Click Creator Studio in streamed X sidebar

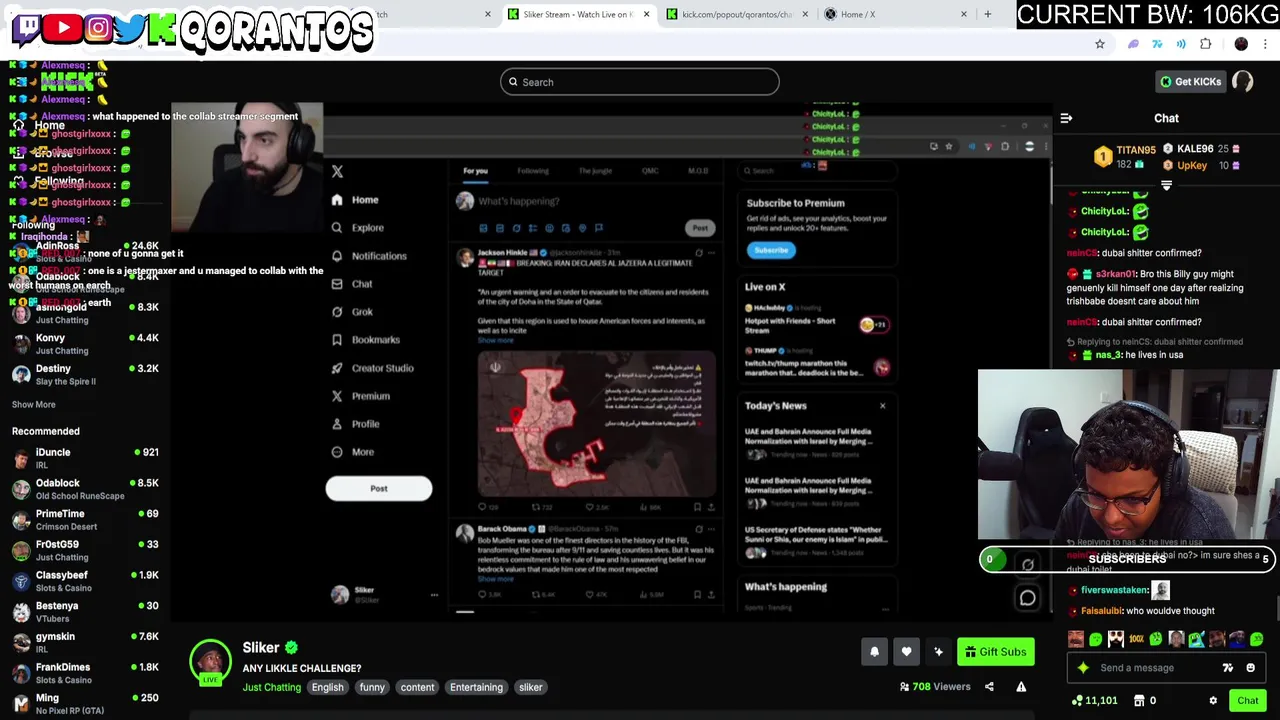pos(382,368)
